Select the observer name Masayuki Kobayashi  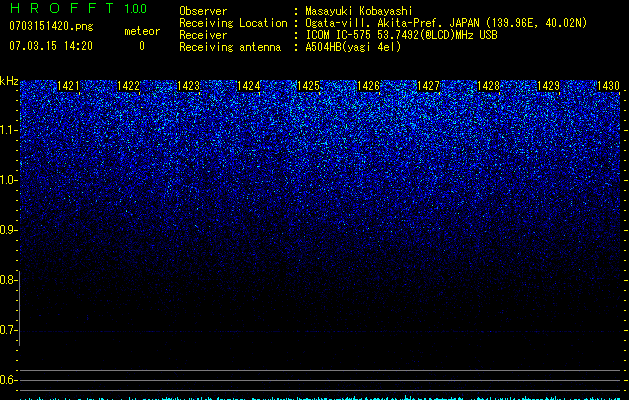[359, 11]
